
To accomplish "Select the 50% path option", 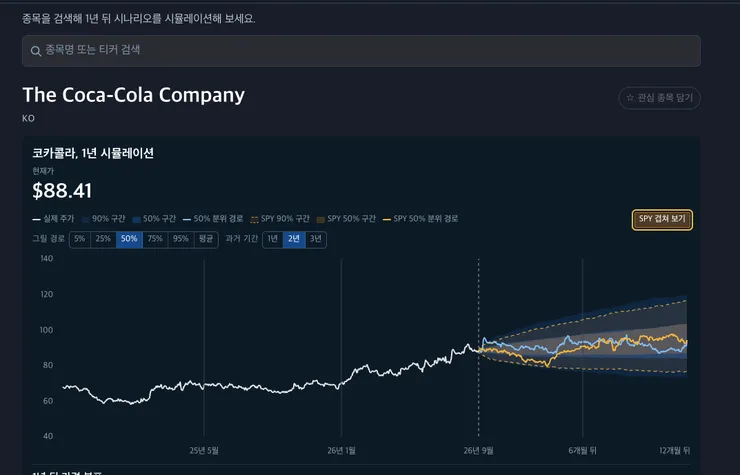I will pyautogui.click(x=129, y=239).
